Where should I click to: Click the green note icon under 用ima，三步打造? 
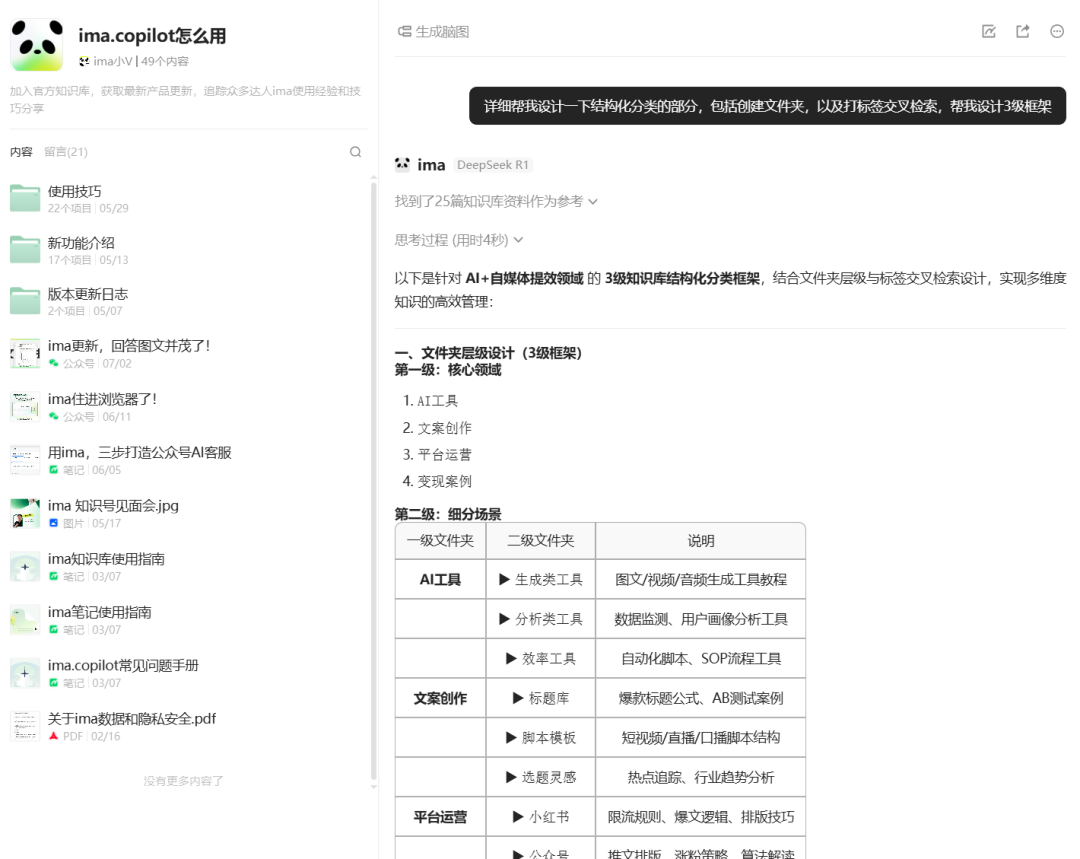[53, 470]
